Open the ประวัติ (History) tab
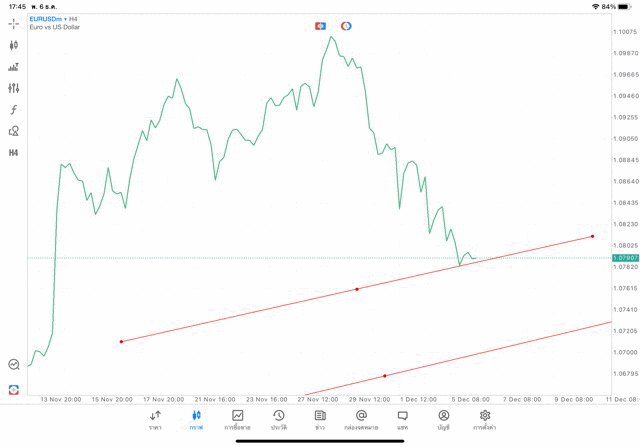This screenshot has height=447, width=640. pos(279,420)
